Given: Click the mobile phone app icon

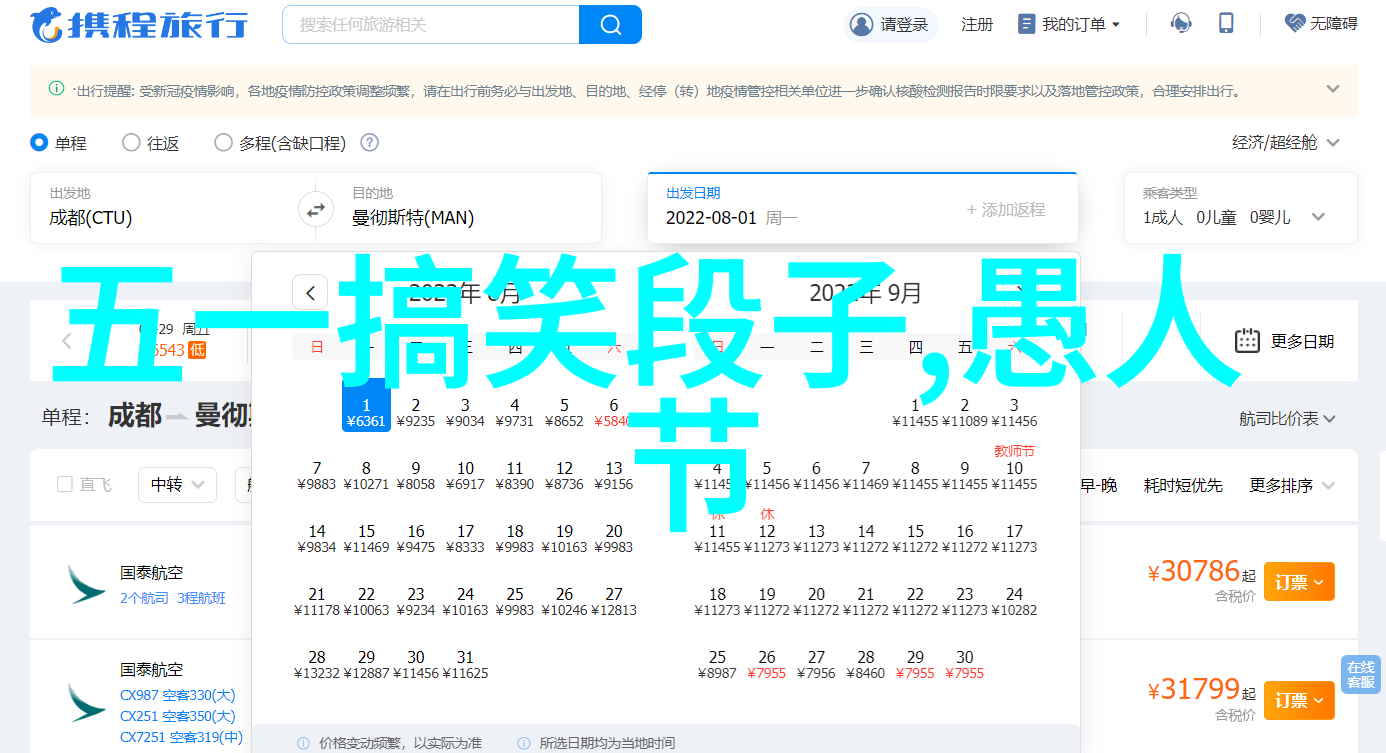Looking at the screenshot, I should pos(1227,24).
